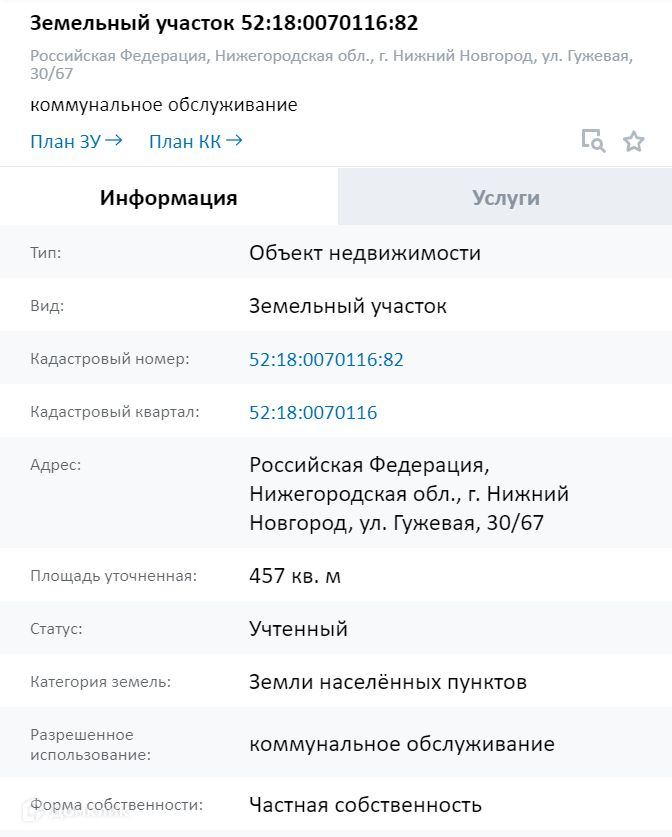Click коммунальное обслуживание text below the header address

pos(164,105)
